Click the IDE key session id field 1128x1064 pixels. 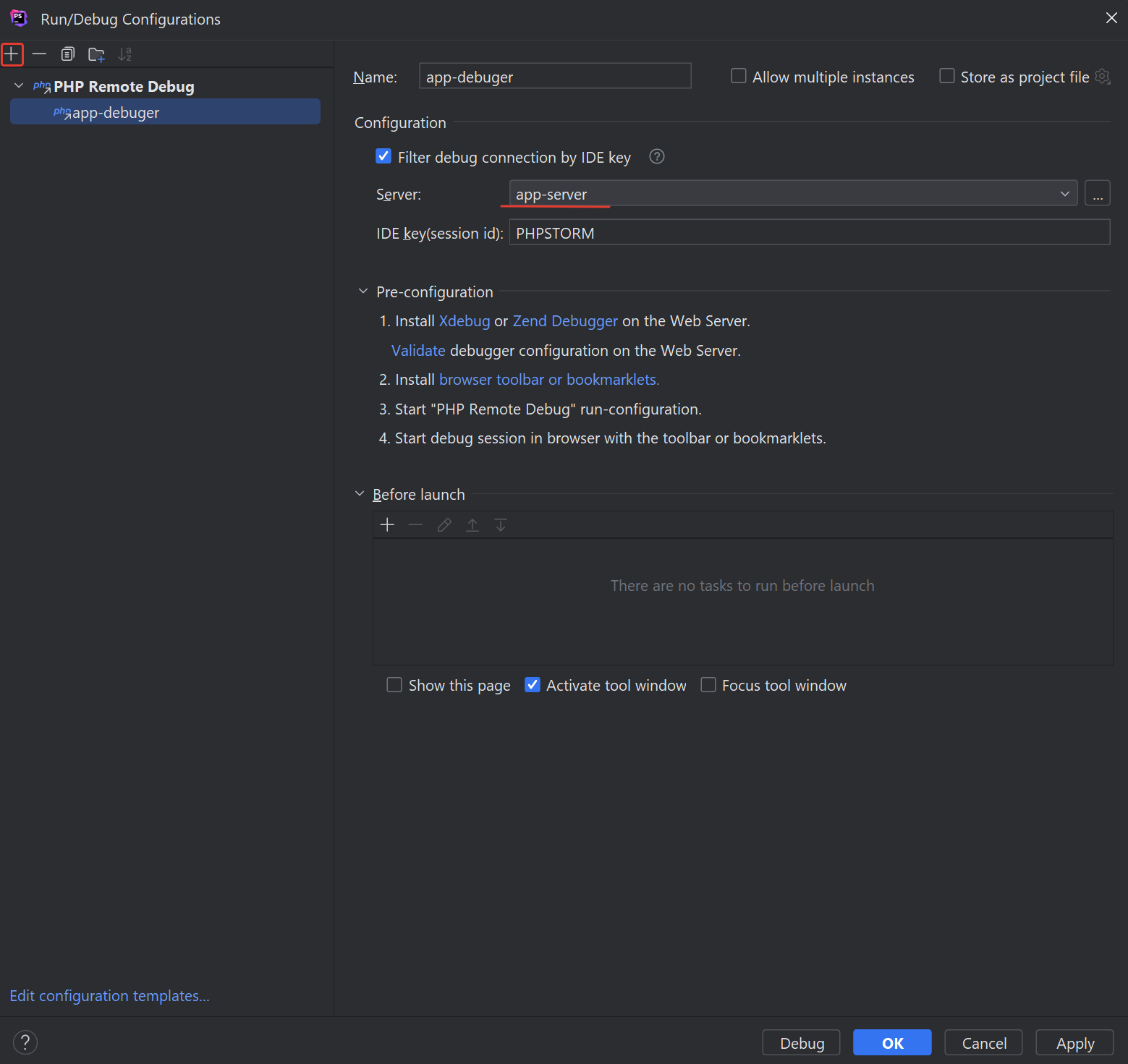tap(810, 233)
